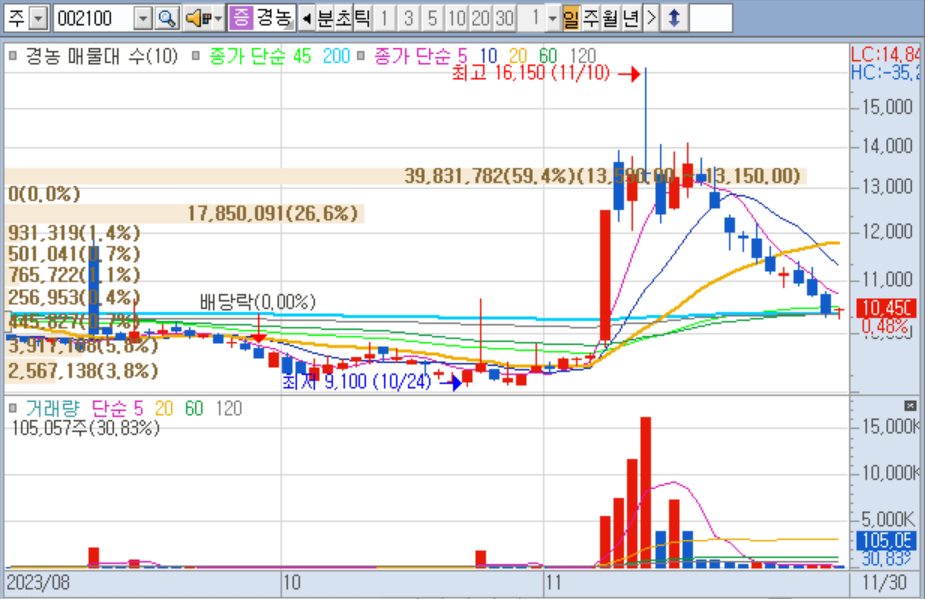Open the 주 market type dropdown
This screenshot has width=925, height=599.
[38, 19]
